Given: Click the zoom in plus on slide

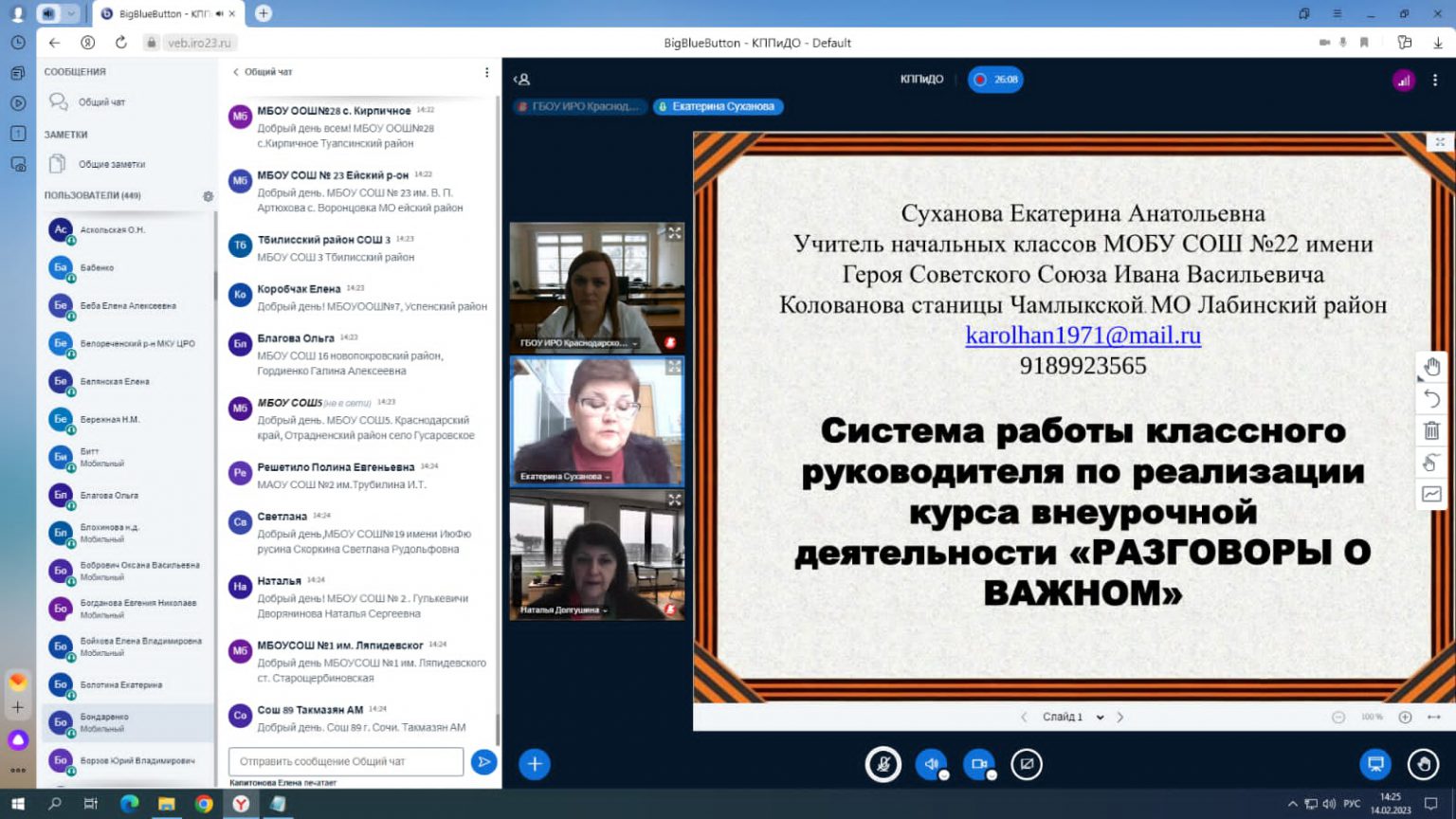Looking at the screenshot, I should pyautogui.click(x=1405, y=718).
